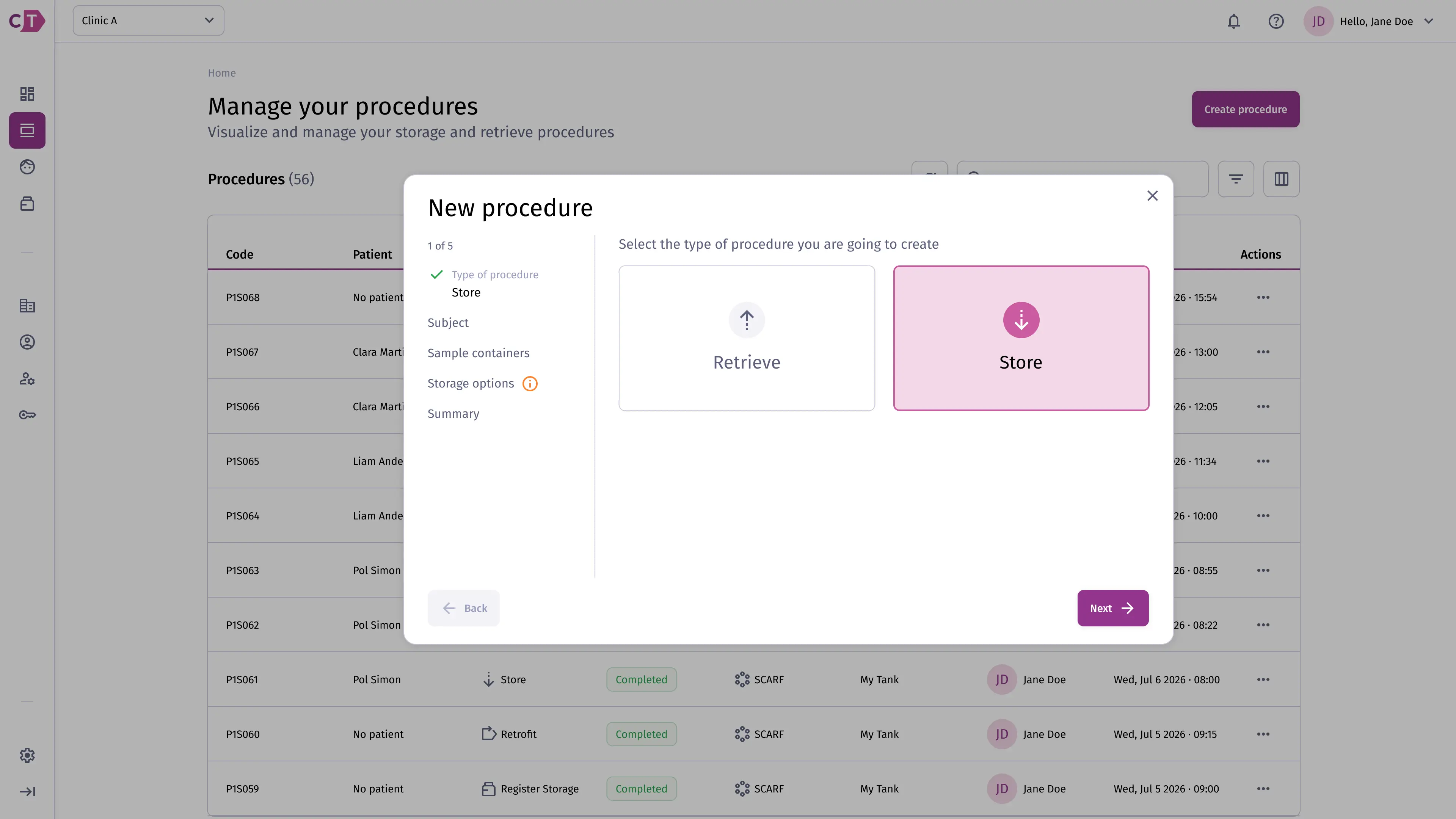Click the CT logo
The image size is (1456, 819).
coord(27,21)
